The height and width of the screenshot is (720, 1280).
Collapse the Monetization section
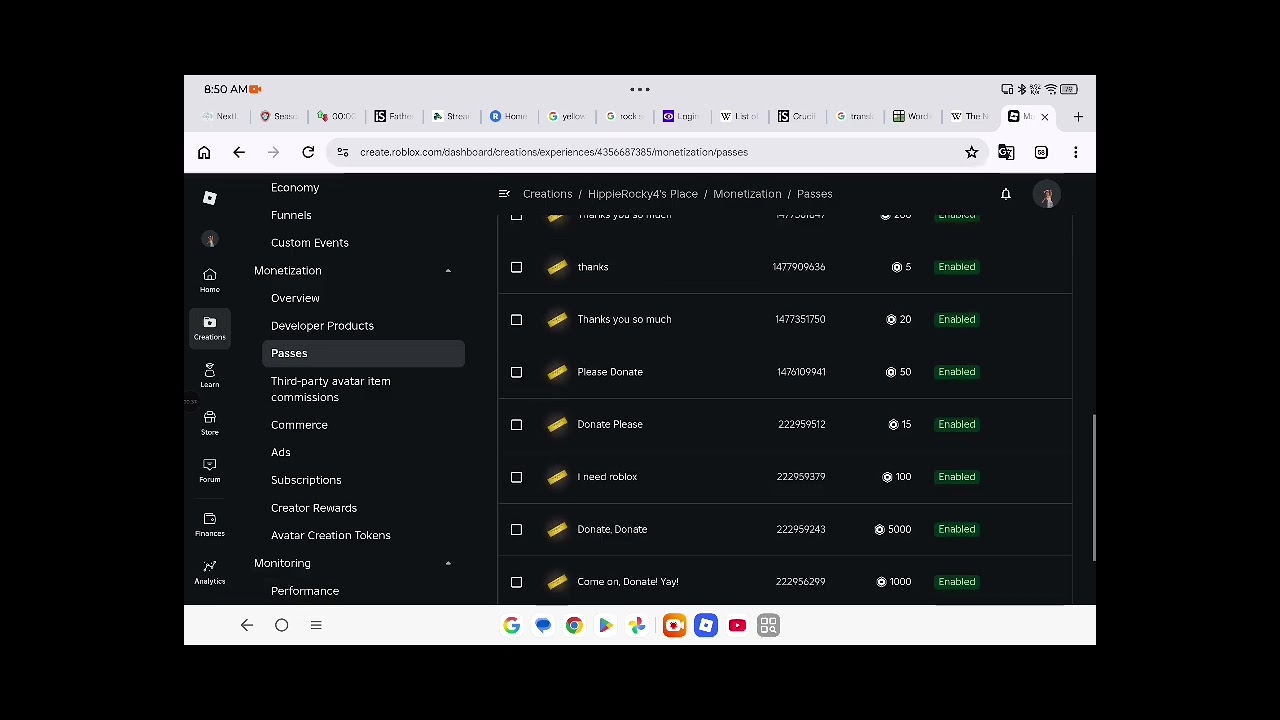coord(448,271)
